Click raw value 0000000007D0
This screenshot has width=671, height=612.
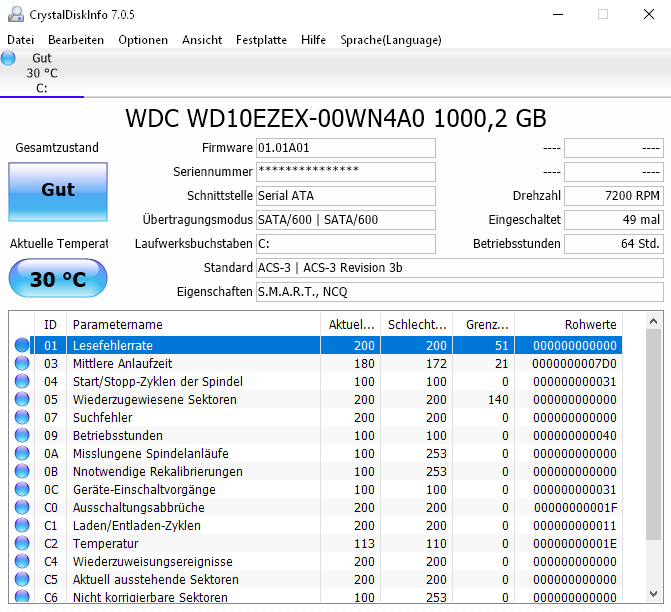(x=574, y=363)
